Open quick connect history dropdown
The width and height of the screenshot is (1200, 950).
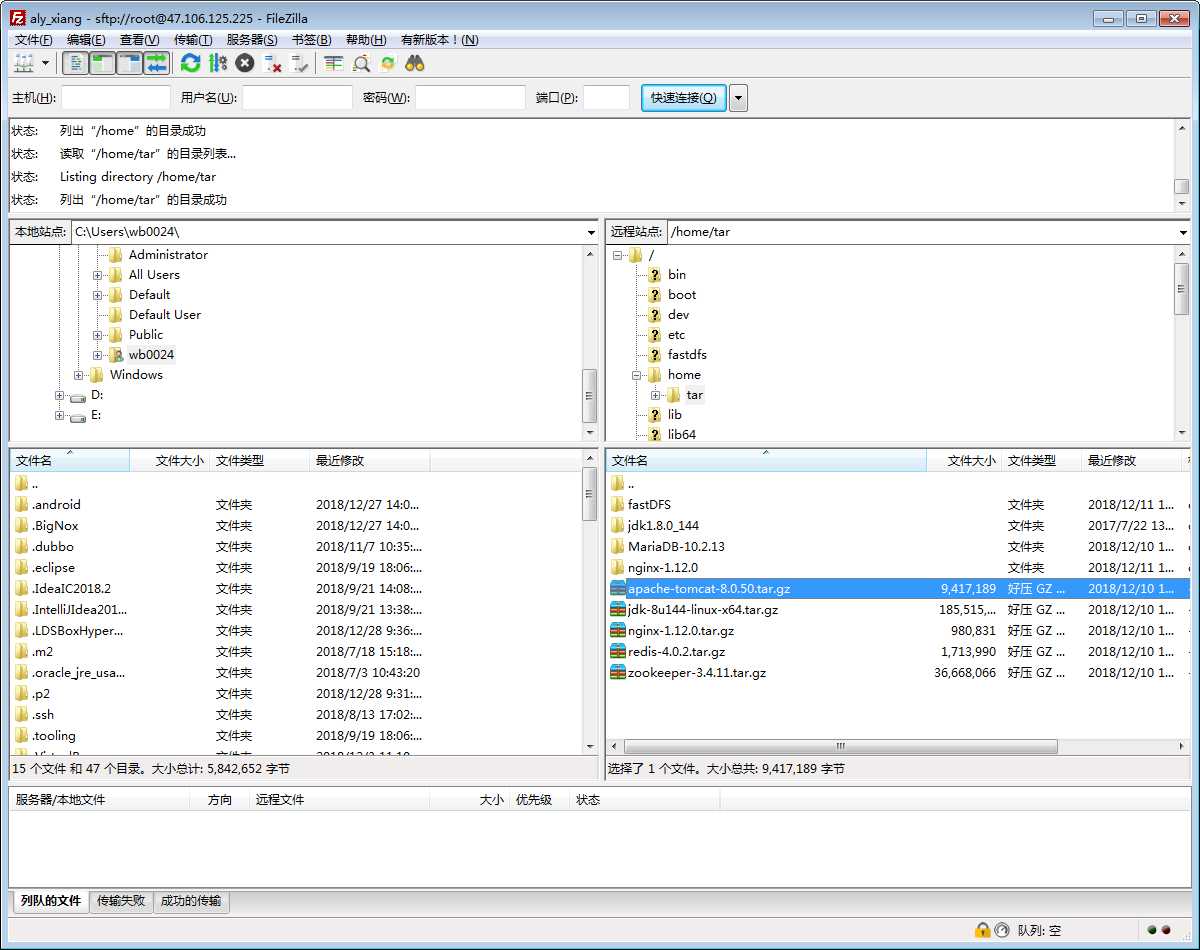coord(738,98)
